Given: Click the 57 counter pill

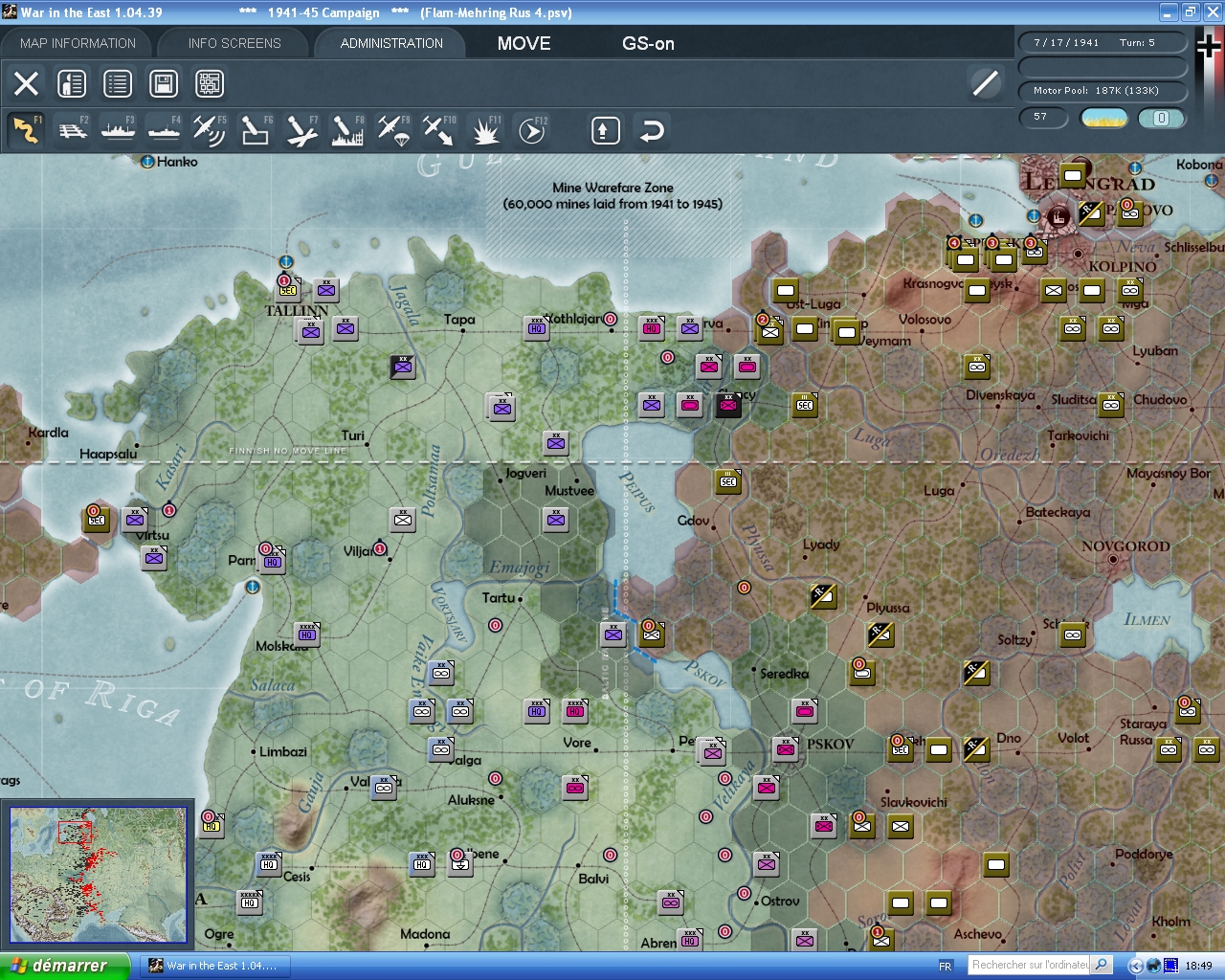Looking at the screenshot, I should pos(1045,117).
